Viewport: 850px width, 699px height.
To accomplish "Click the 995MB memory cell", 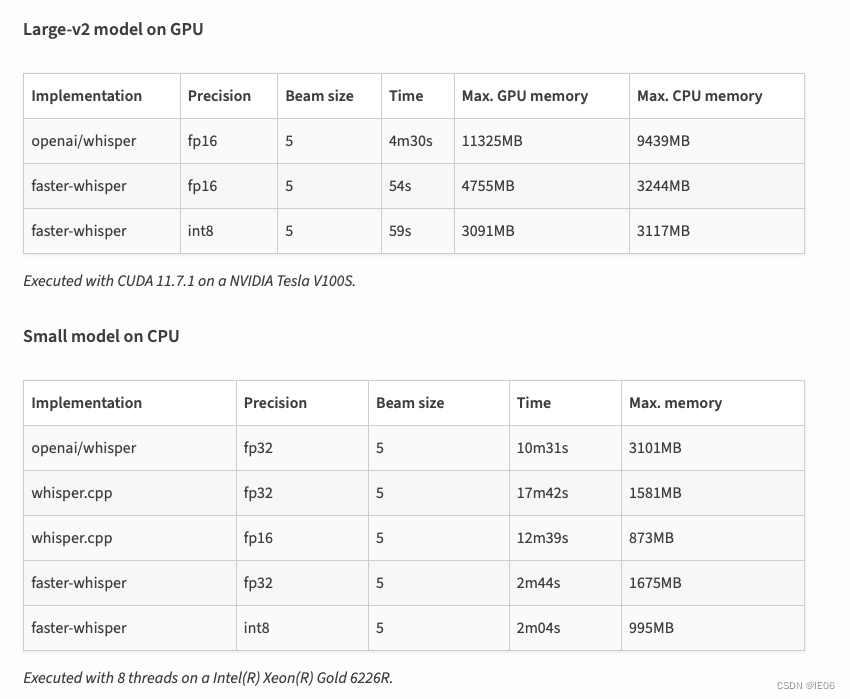I will (x=712, y=628).
